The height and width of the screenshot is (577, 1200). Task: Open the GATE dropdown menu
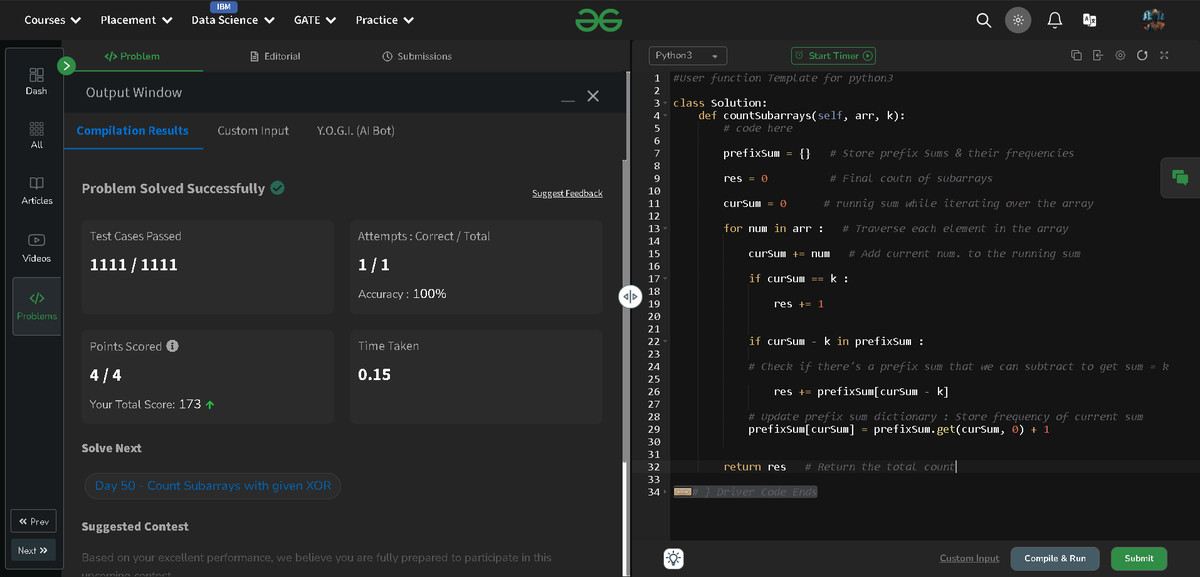point(315,20)
